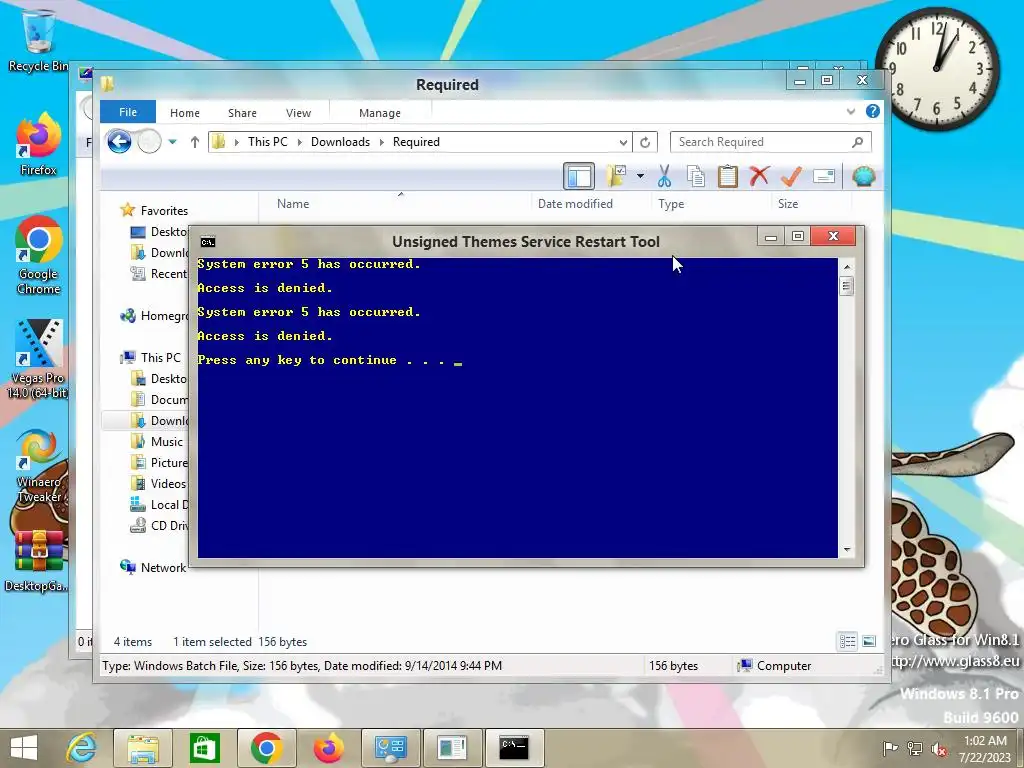Click the teal shell icon in toolbar
Screen dimensions: 1024x768
click(863, 176)
